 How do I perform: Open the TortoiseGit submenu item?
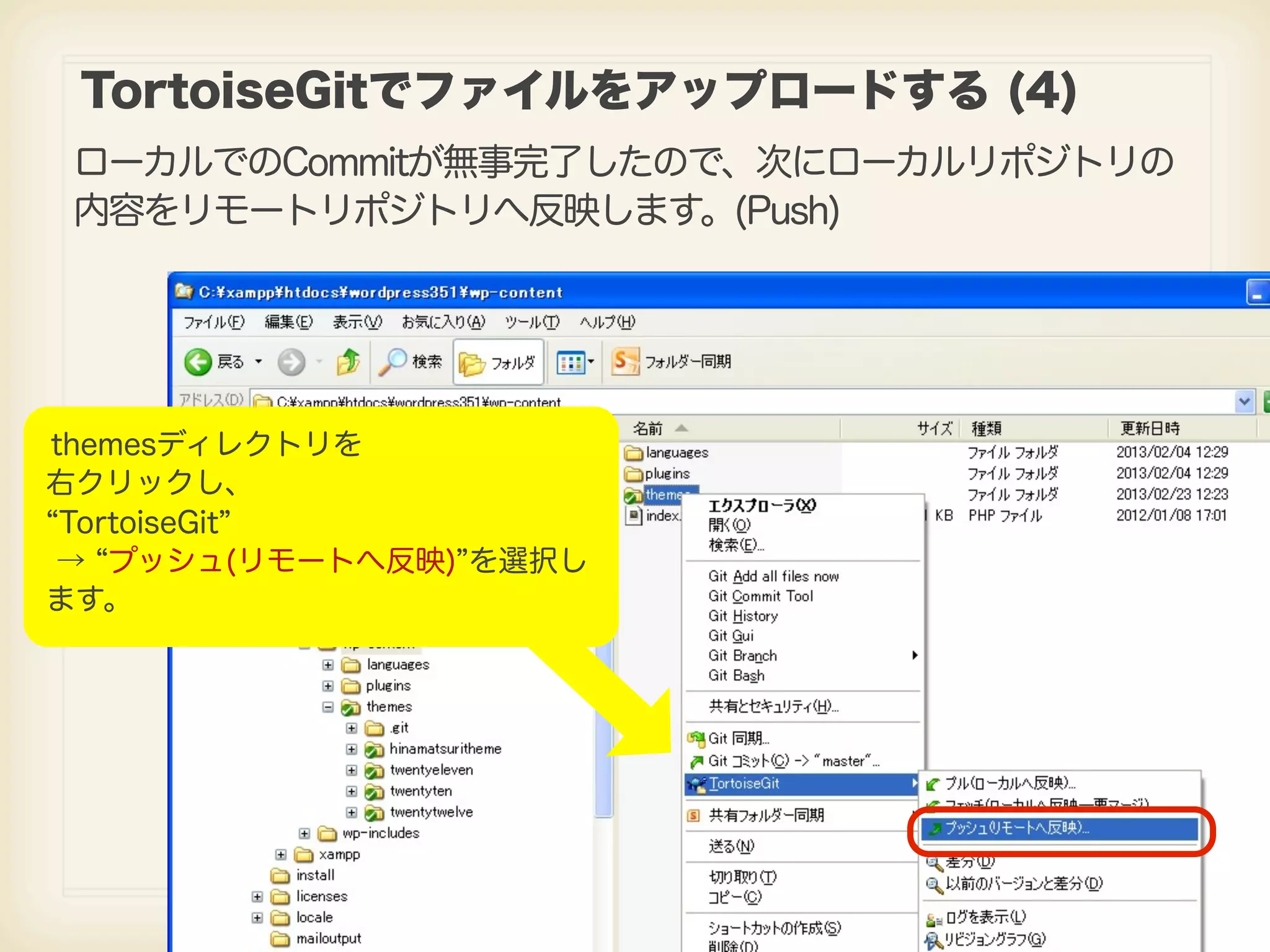[744, 783]
